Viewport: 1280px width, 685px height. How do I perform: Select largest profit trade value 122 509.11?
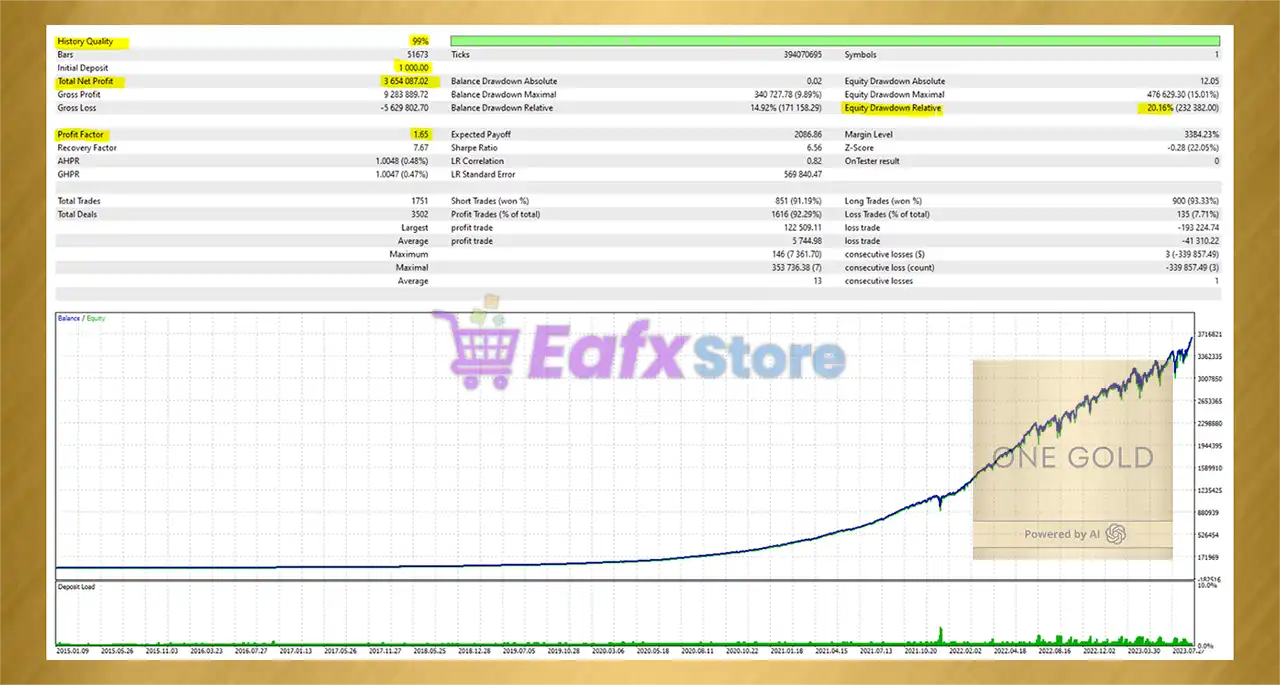pos(801,227)
